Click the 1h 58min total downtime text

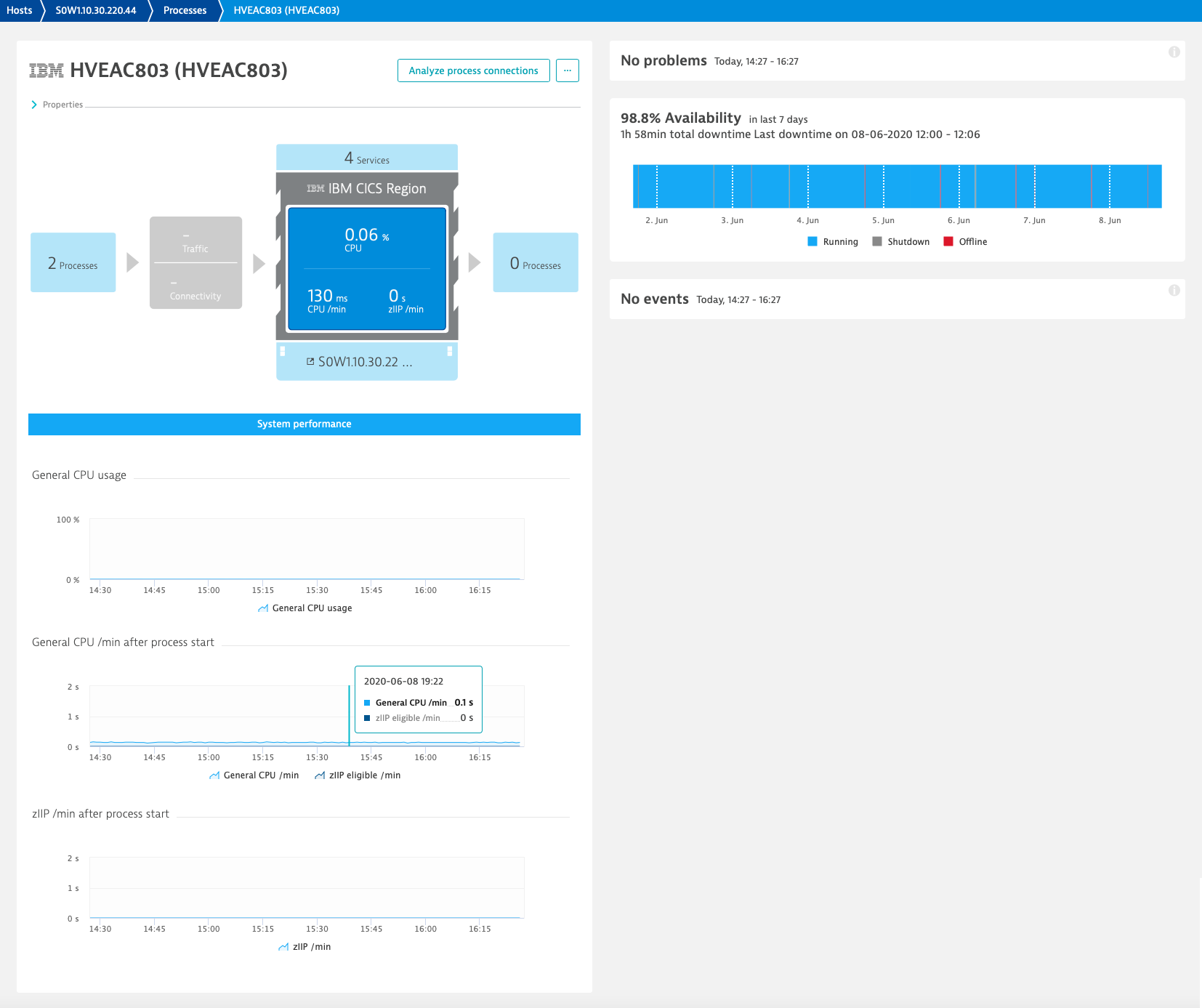pyautogui.click(x=685, y=134)
